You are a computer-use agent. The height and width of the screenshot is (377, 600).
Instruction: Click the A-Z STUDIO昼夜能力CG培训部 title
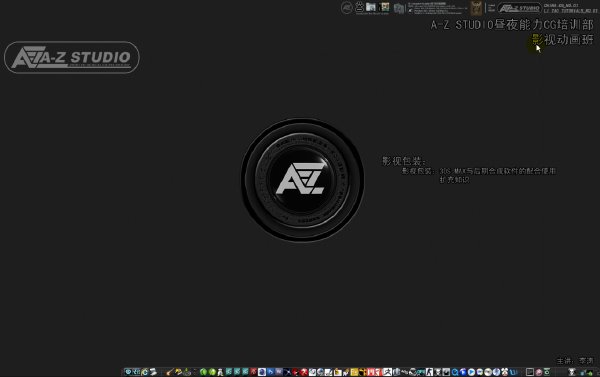(x=512, y=25)
